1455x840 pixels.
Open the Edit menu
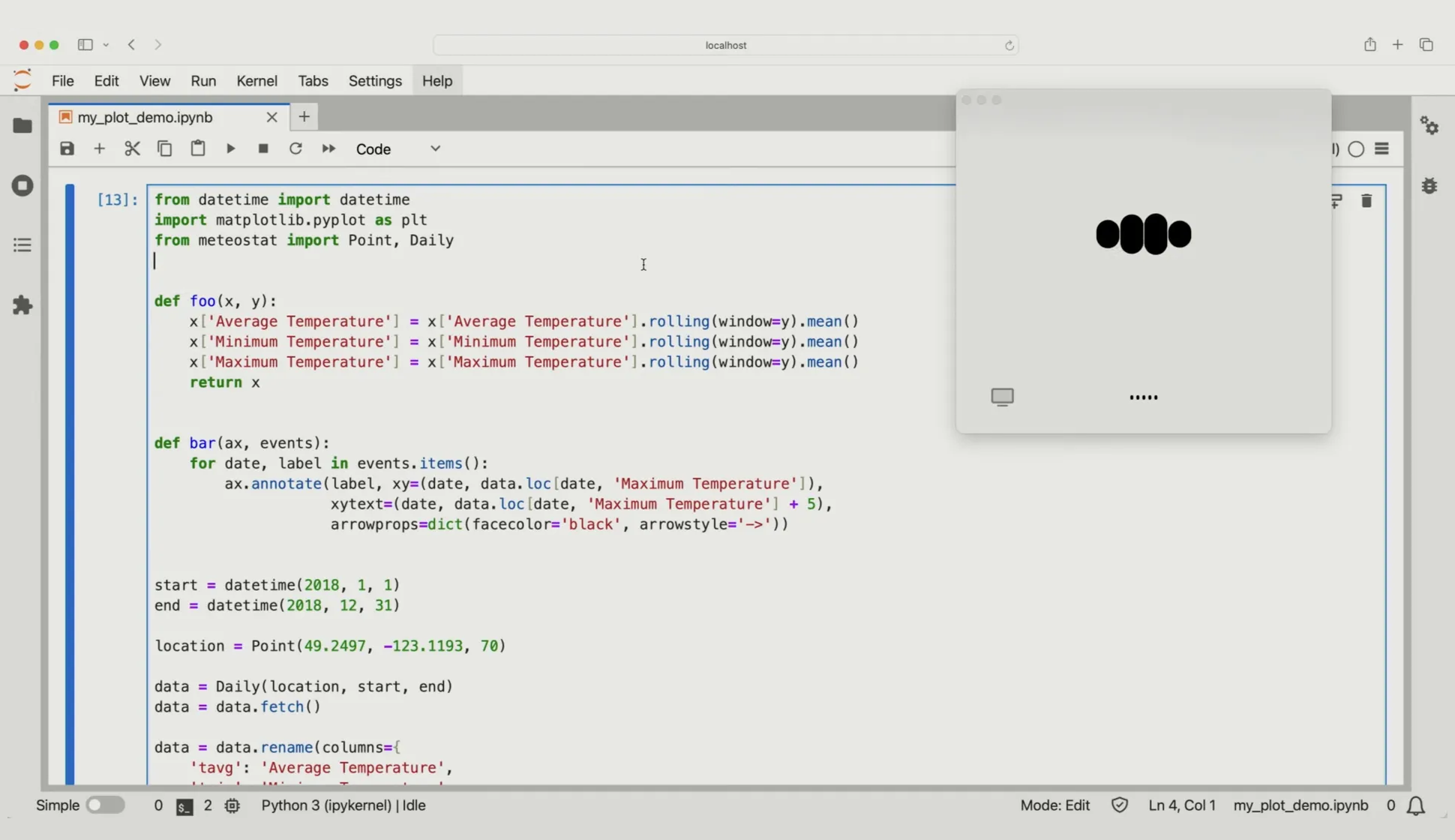tap(105, 80)
